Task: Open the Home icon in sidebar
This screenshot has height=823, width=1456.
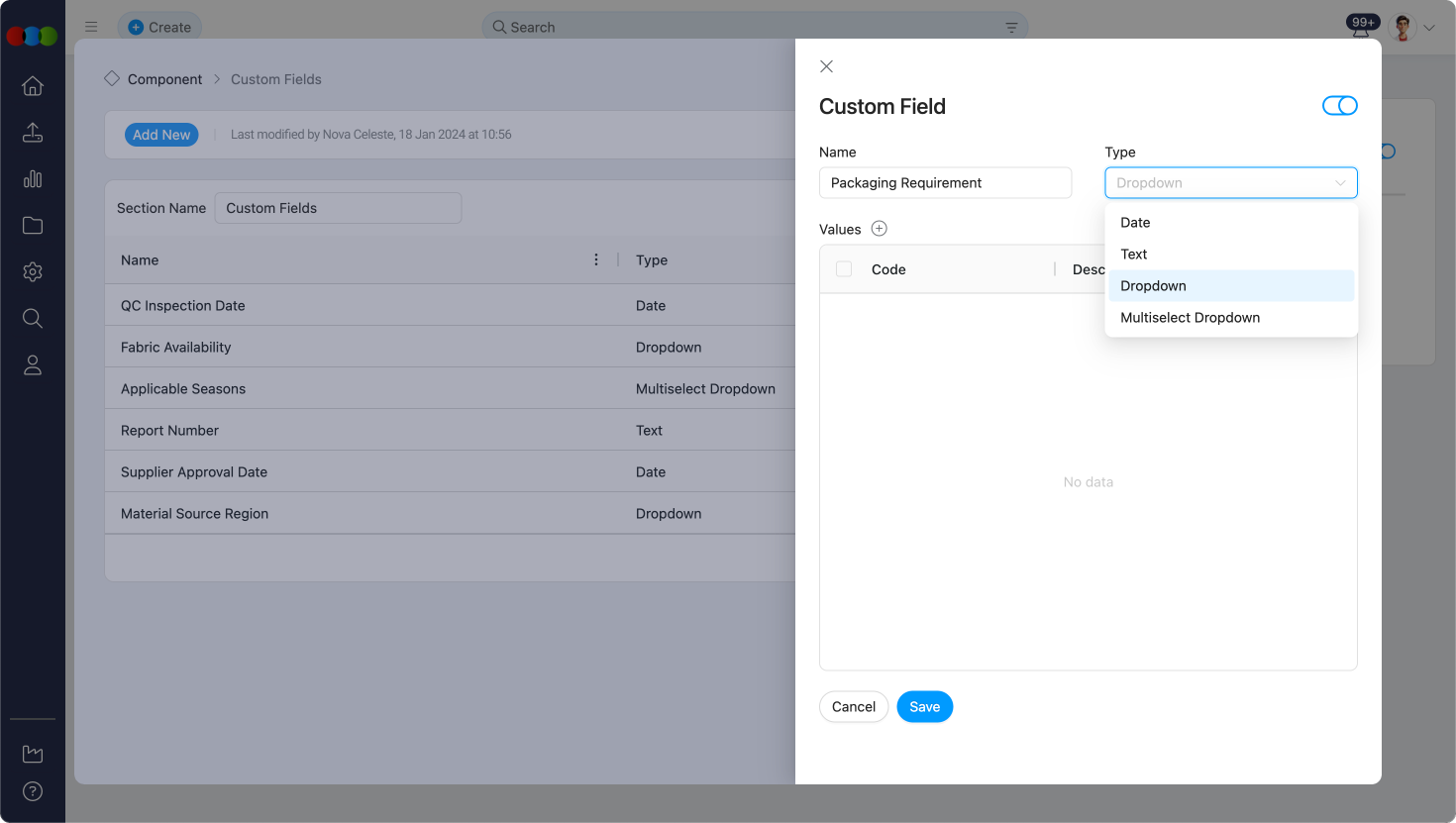Action: pyautogui.click(x=33, y=86)
